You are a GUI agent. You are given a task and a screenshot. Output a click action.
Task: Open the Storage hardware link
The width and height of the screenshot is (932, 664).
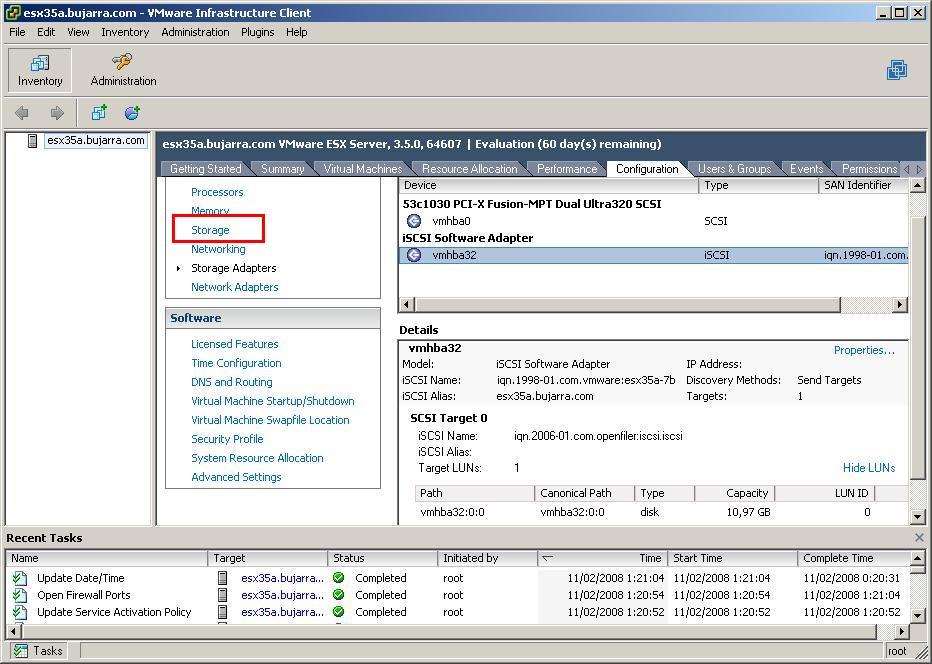tap(210, 230)
